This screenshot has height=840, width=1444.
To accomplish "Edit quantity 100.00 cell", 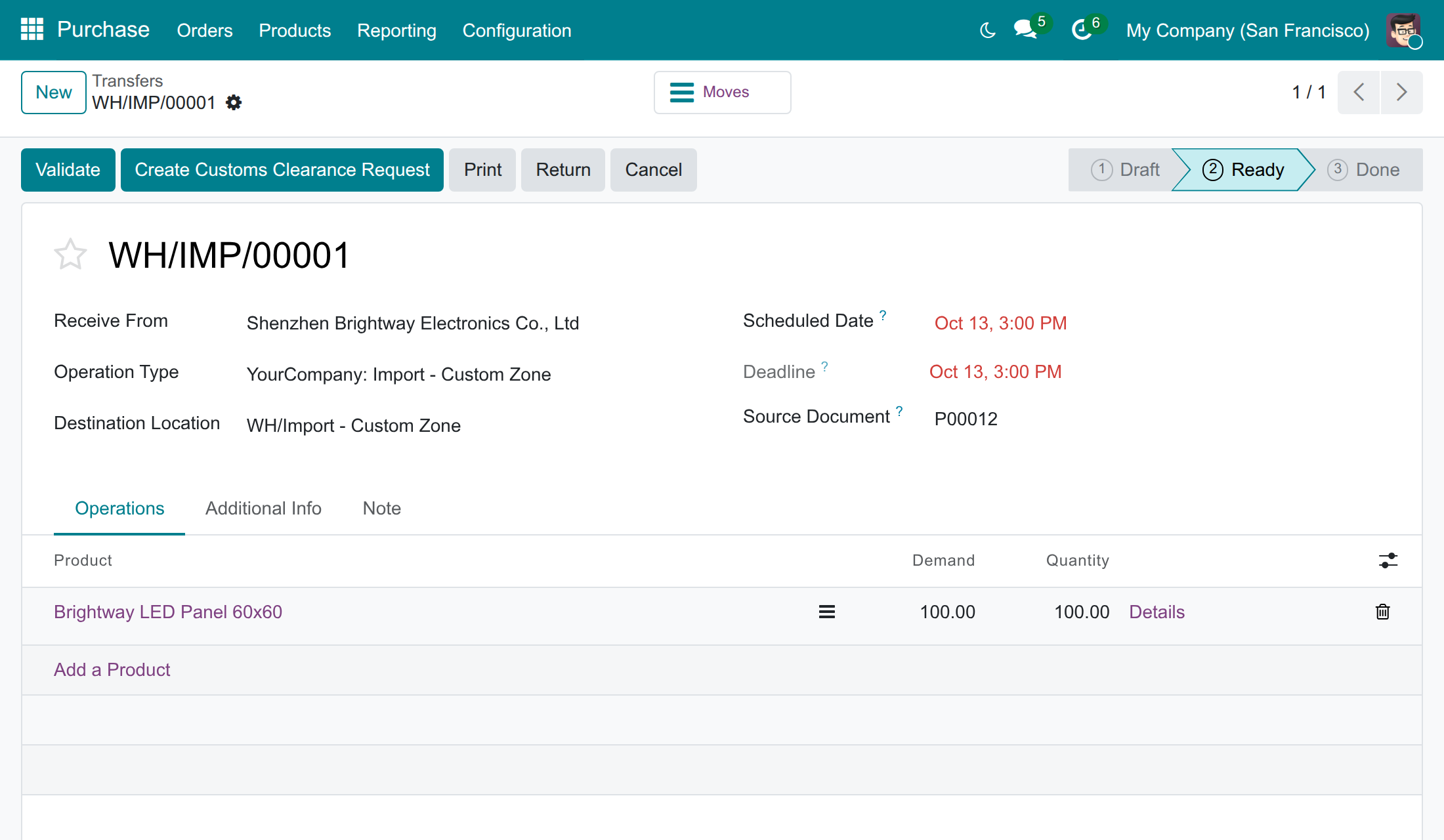I will click(x=1082, y=612).
